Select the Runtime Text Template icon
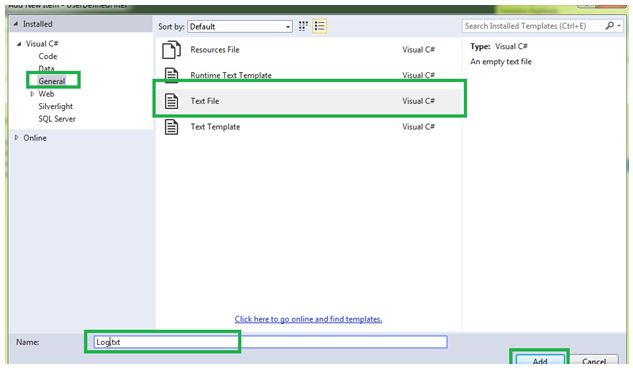The height and width of the screenshot is (368, 633). [172, 75]
